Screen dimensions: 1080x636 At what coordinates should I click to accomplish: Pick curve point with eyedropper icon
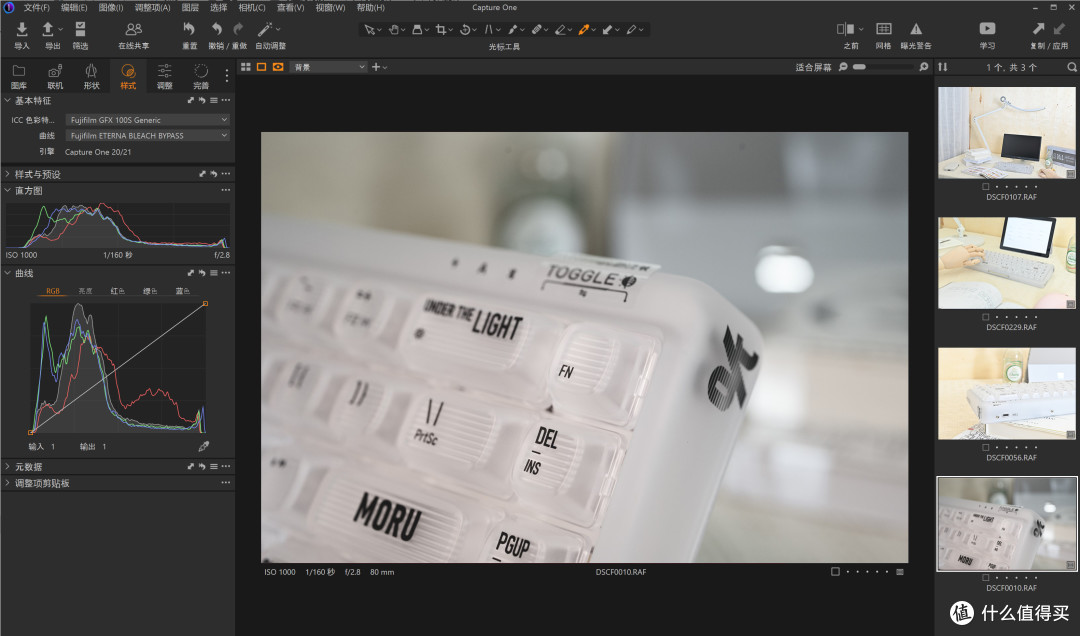click(x=203, y=446)
